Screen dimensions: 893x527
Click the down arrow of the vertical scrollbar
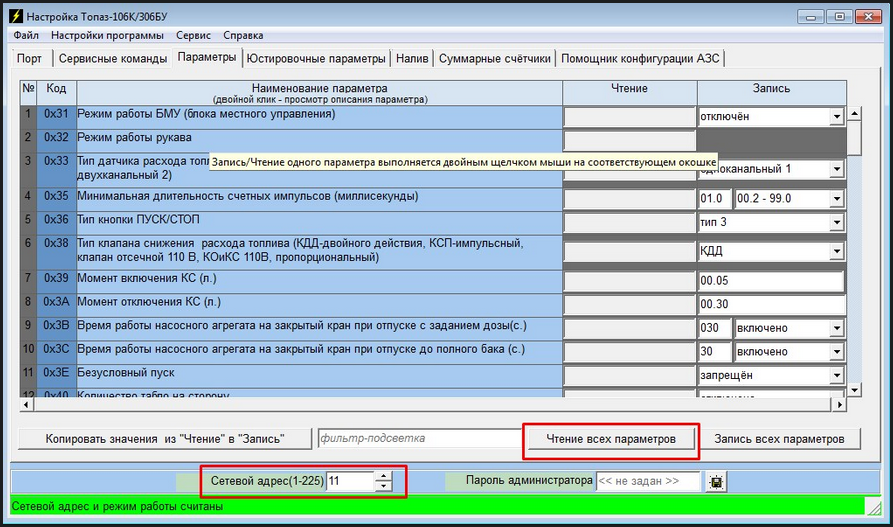[x=854, y=390]
